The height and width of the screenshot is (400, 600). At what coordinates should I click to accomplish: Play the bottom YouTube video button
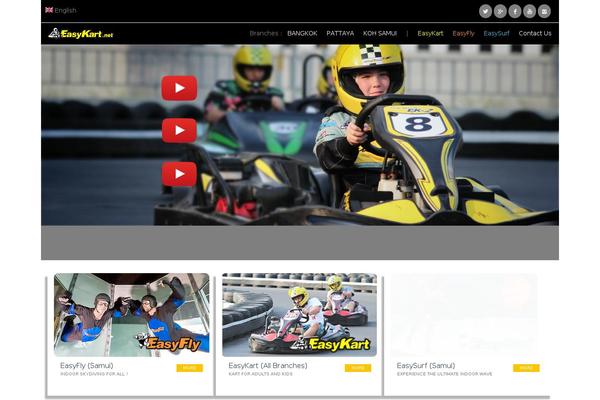point(179,174)
